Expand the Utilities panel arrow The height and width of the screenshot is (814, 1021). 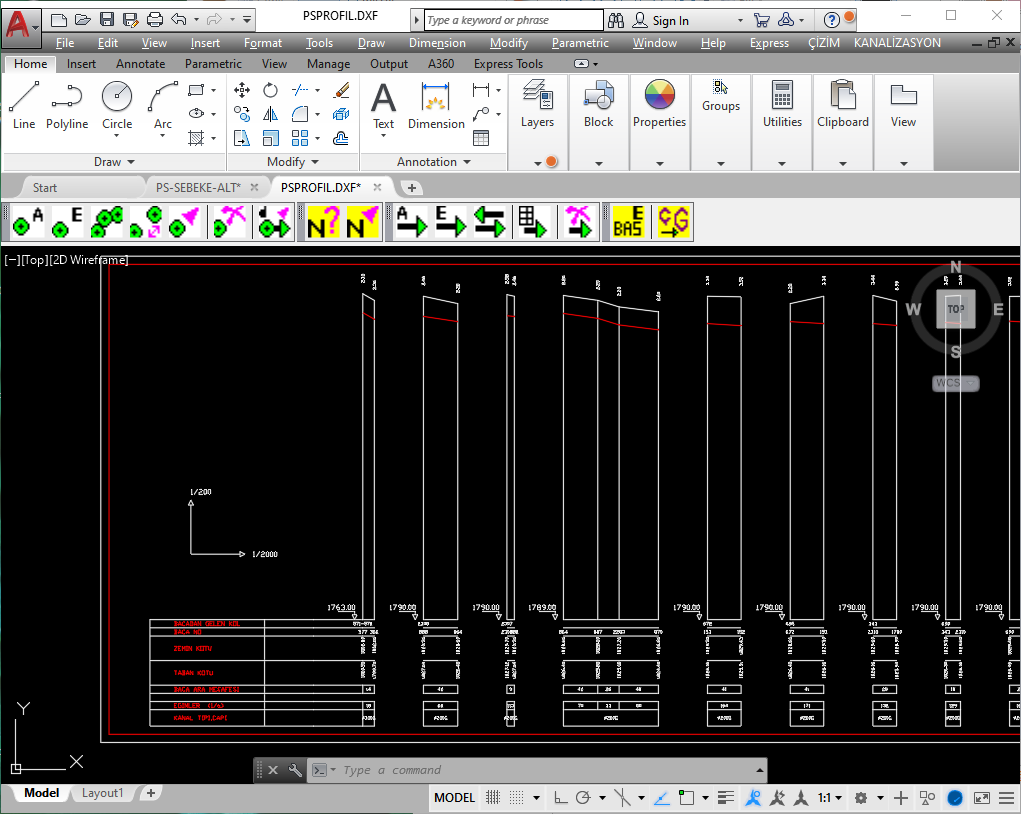tap(782, 163)
